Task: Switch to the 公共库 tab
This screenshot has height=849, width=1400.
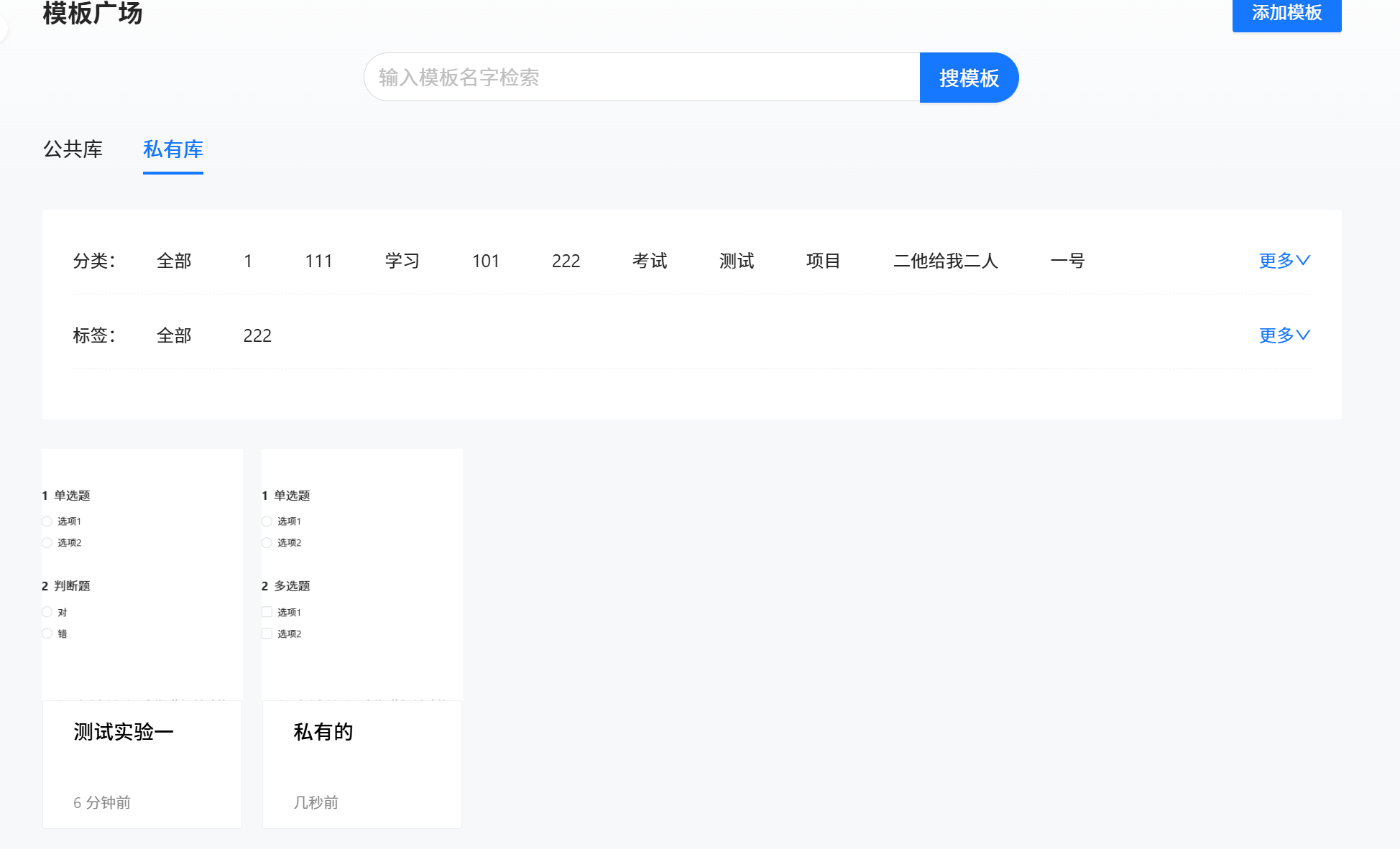Action: (73, 149)
